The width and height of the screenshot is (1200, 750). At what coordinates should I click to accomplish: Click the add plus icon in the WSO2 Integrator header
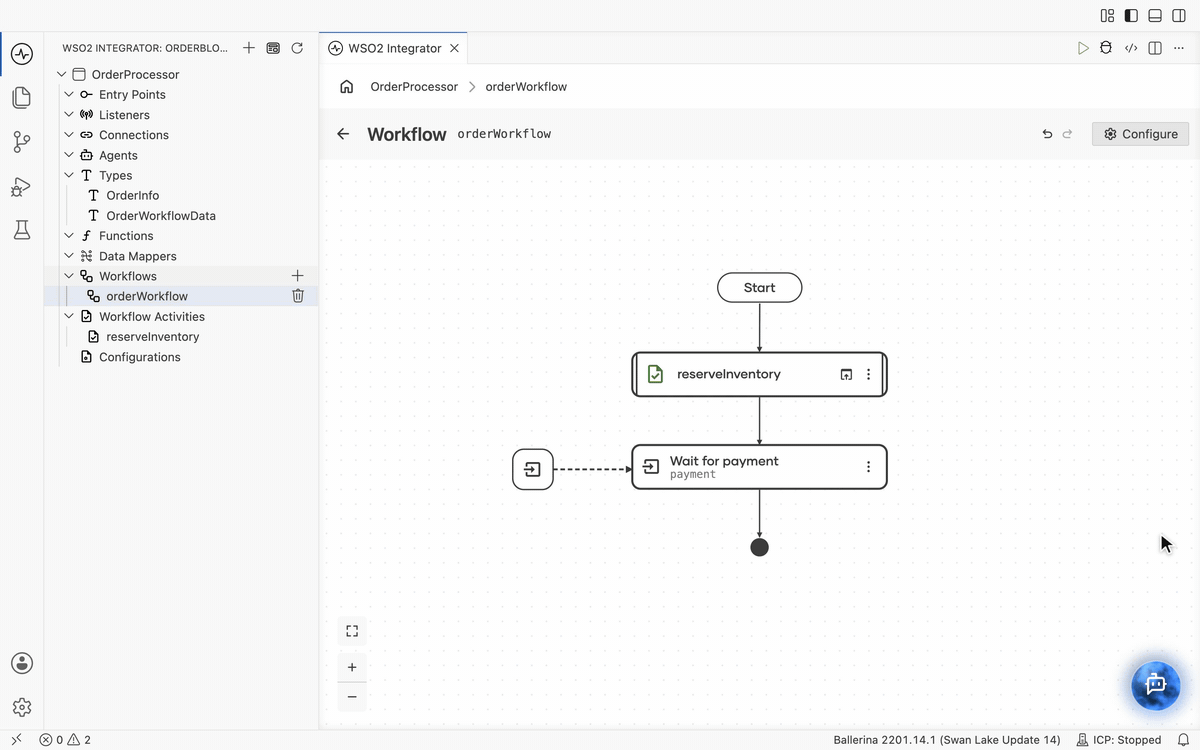249,47
